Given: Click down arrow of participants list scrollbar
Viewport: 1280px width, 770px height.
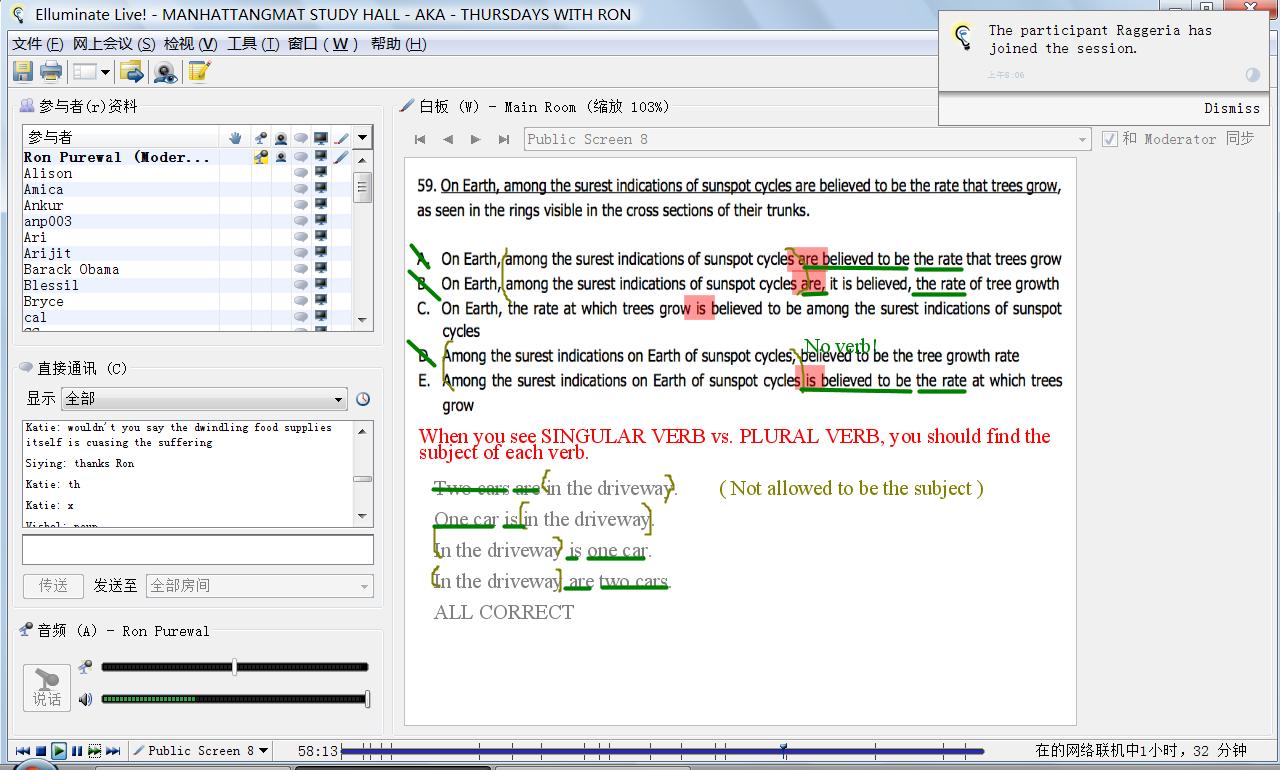Looking at the screenshot, I should (x=363, y=320).
